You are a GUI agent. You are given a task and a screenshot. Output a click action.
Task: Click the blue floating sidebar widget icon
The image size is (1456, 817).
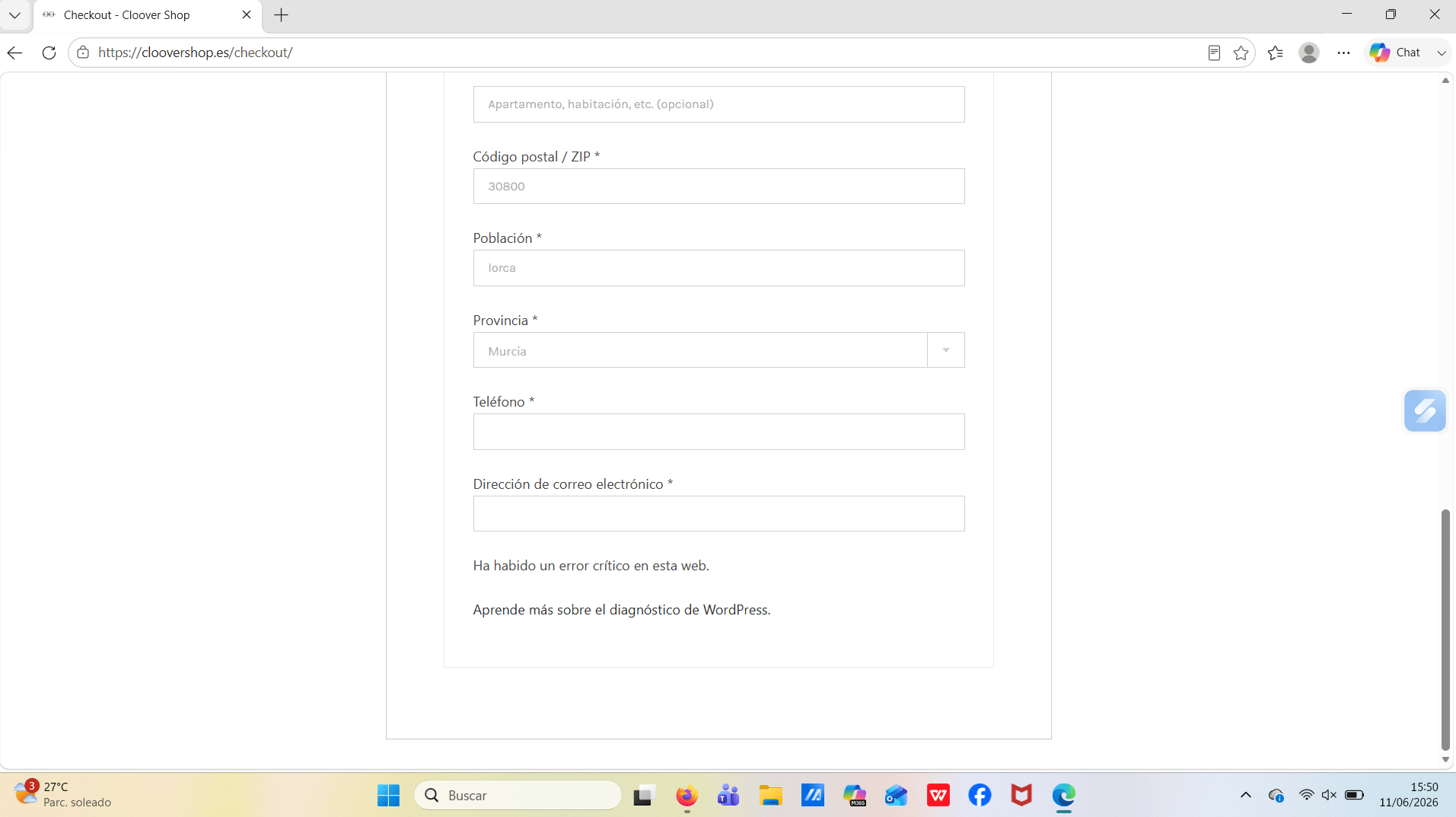[1425, 411]
